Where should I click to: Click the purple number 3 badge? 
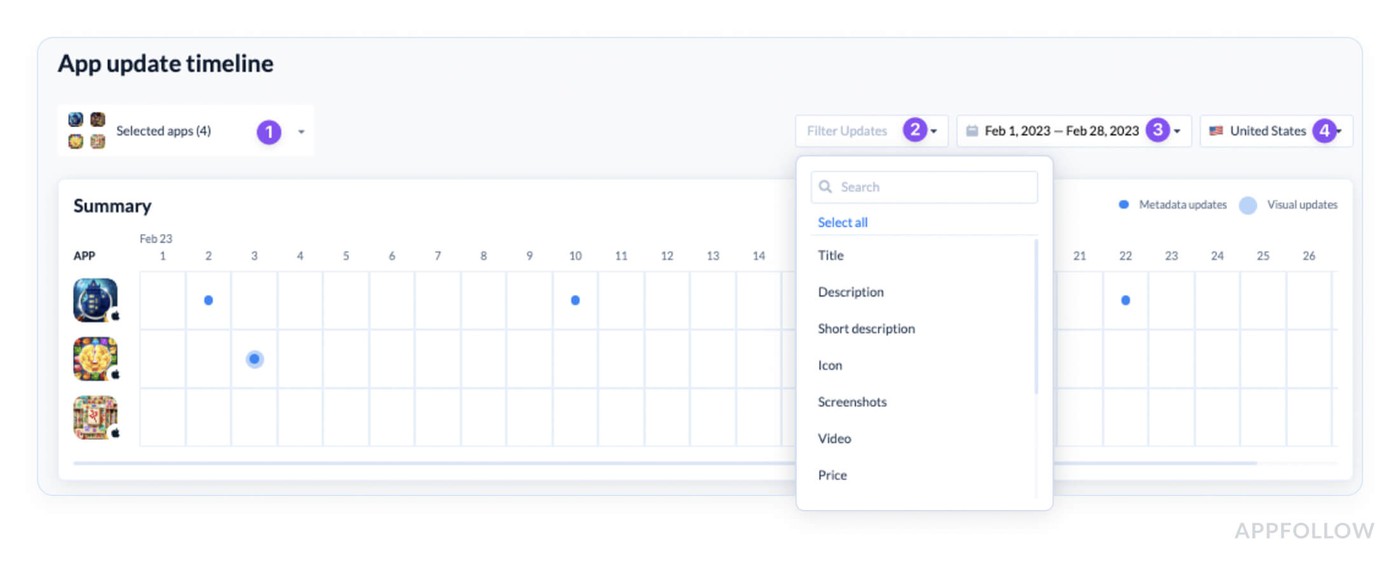[x=1158, y=130]
